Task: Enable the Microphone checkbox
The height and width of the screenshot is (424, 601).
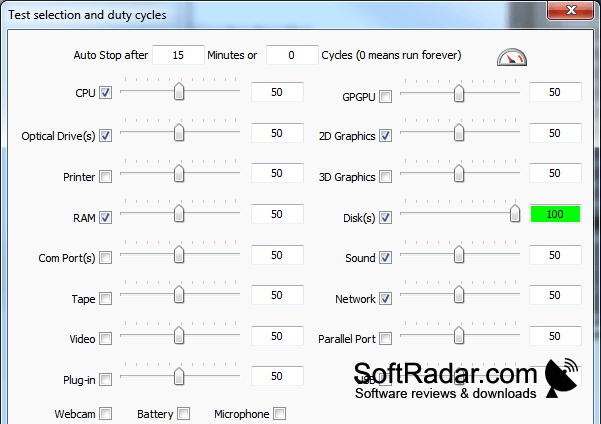Action: [280, 414]
